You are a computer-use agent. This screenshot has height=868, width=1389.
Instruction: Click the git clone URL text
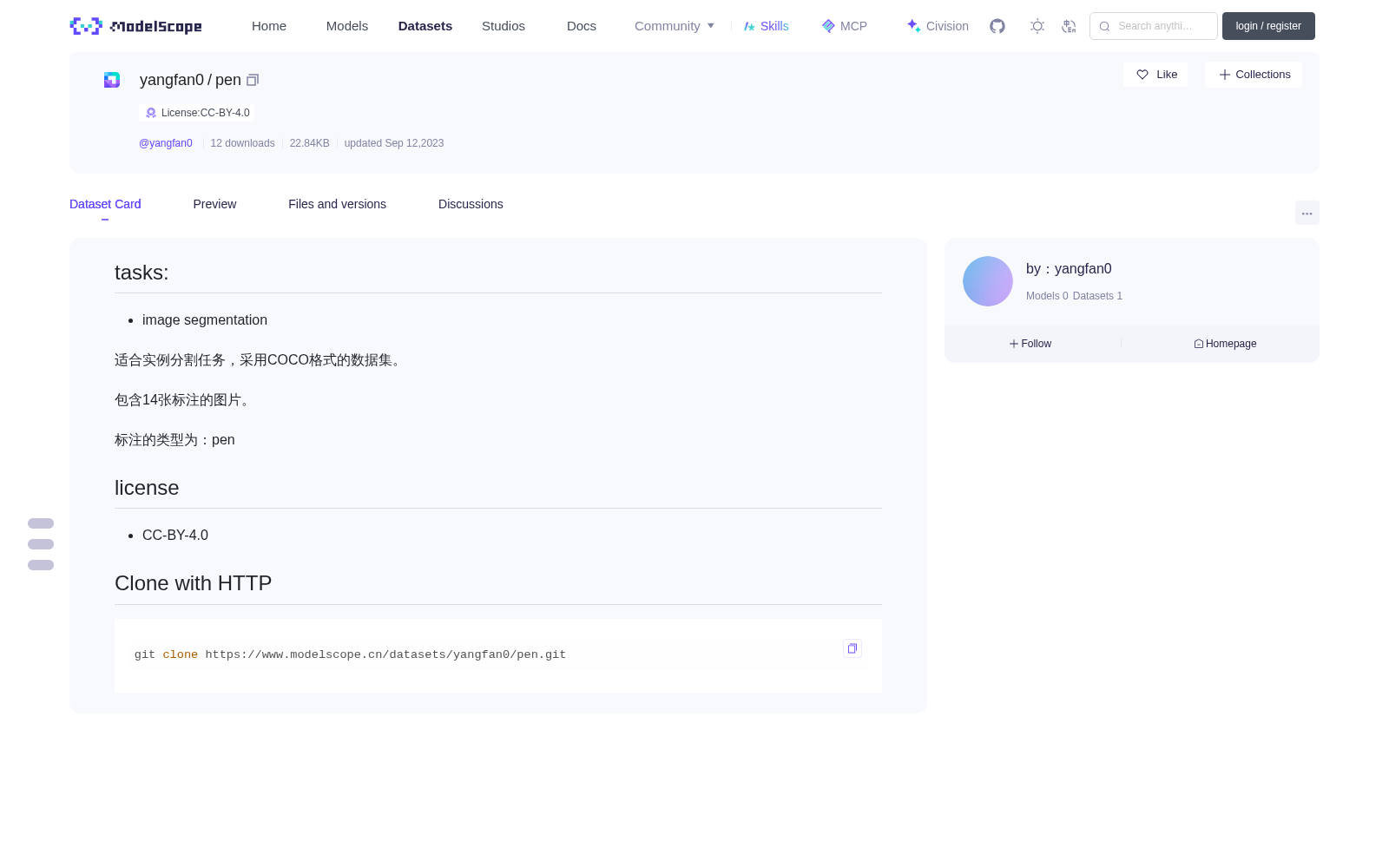(385, 654)
